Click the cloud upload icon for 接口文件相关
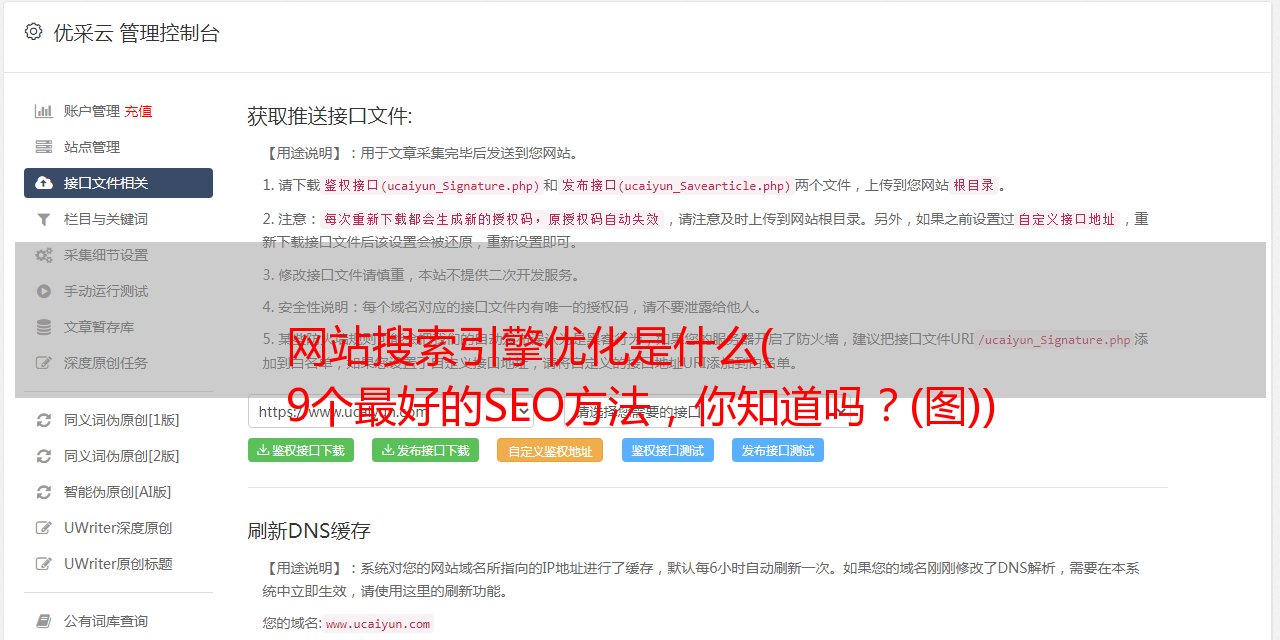1280x640 pixels. [44, 183]
